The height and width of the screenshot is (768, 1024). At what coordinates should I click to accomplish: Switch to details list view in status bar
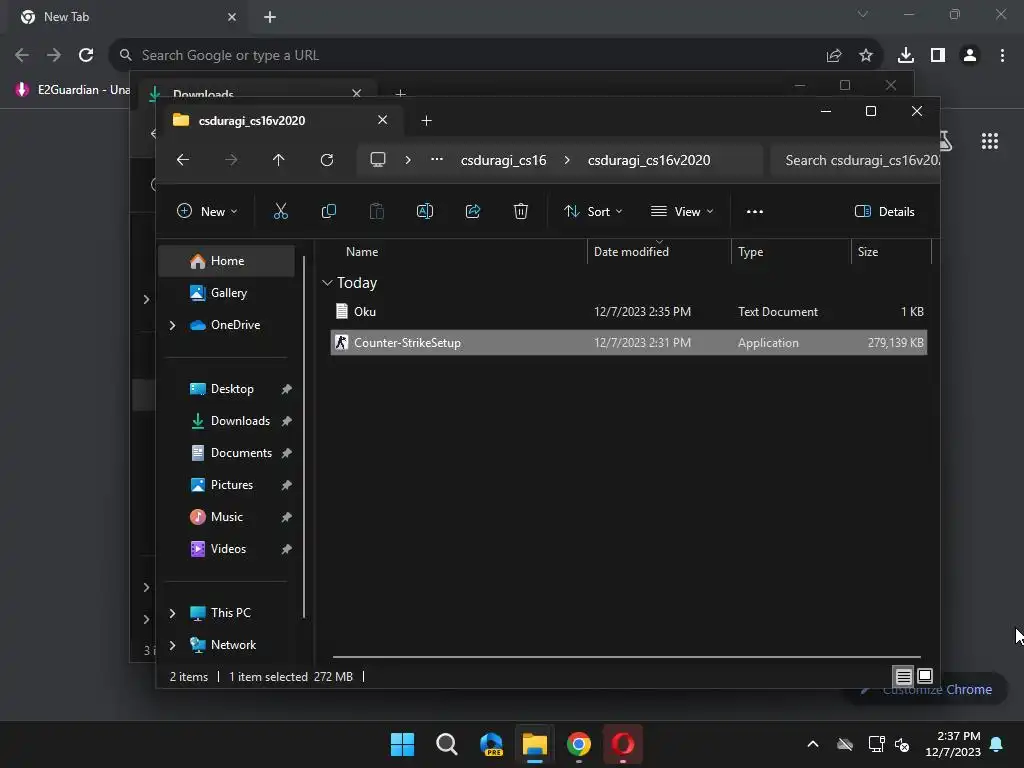pyautogui.click(x=903, y=677)
